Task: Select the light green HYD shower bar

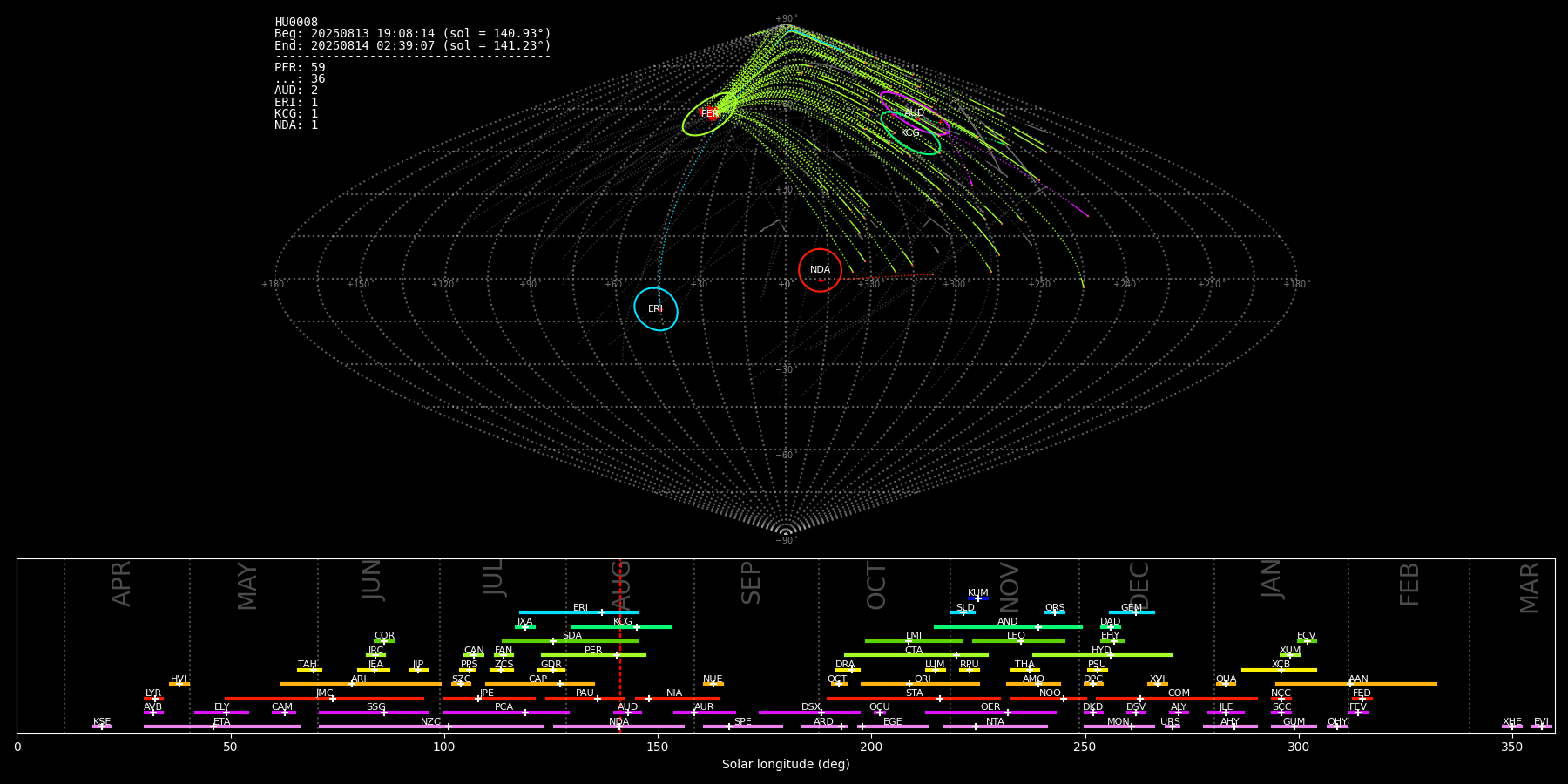Action: [x=1102, y=655]
